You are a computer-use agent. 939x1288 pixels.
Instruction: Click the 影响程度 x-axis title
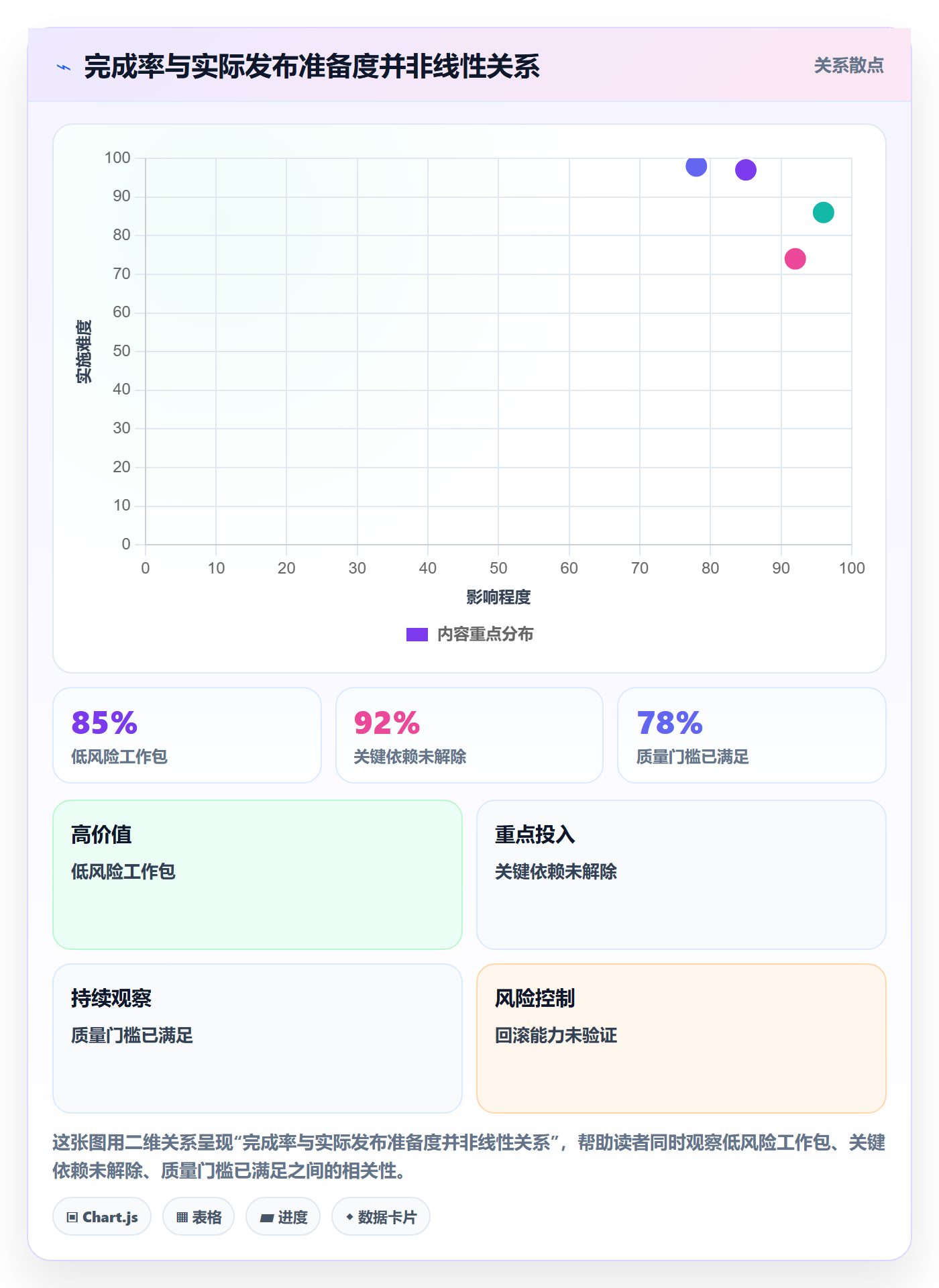click(x=498, y=597)
